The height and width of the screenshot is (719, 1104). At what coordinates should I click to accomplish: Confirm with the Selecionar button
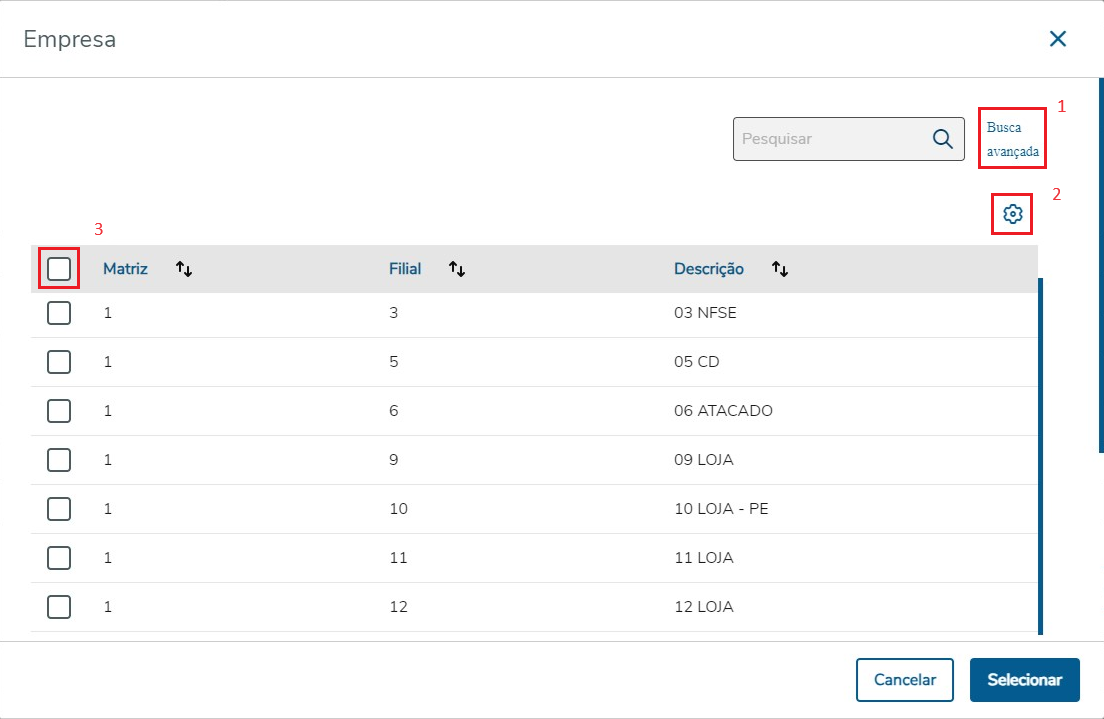1024,680
